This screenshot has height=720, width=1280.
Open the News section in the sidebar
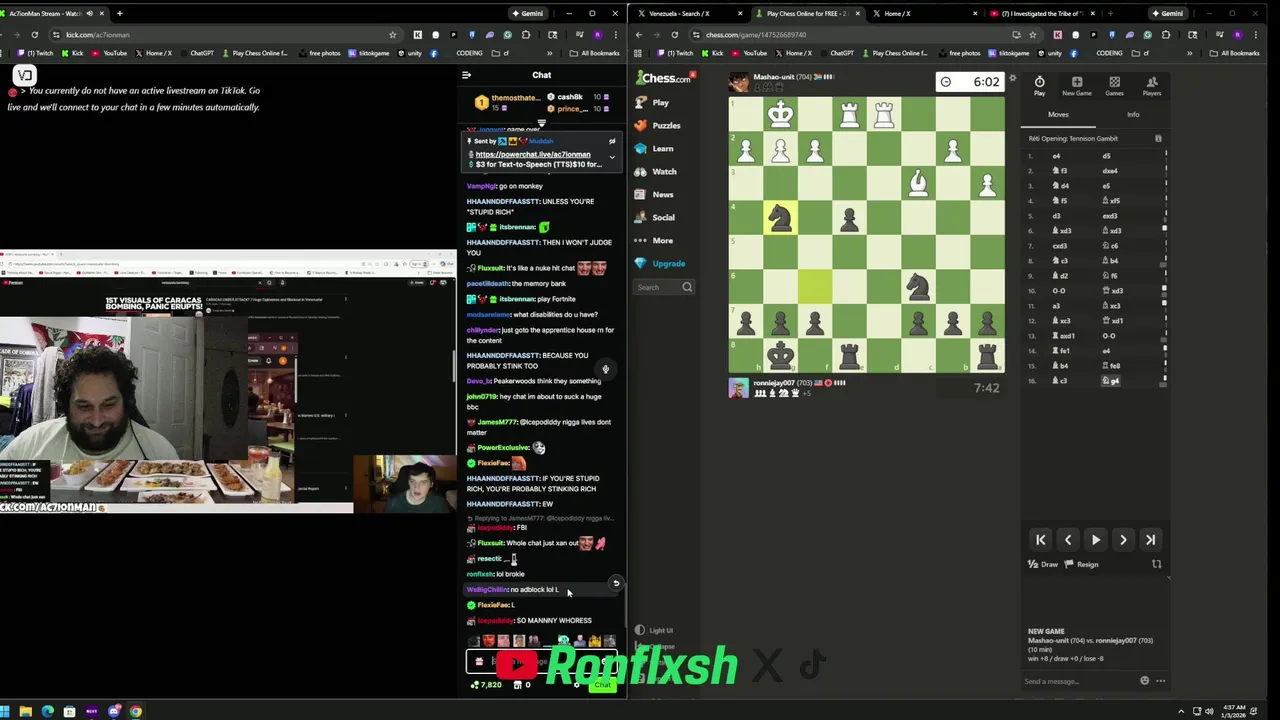654,194
